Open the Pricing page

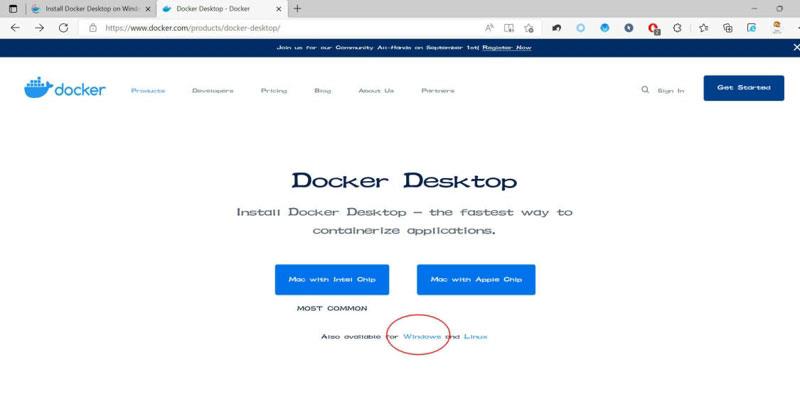pyautogui.click(x=274, y=91)
